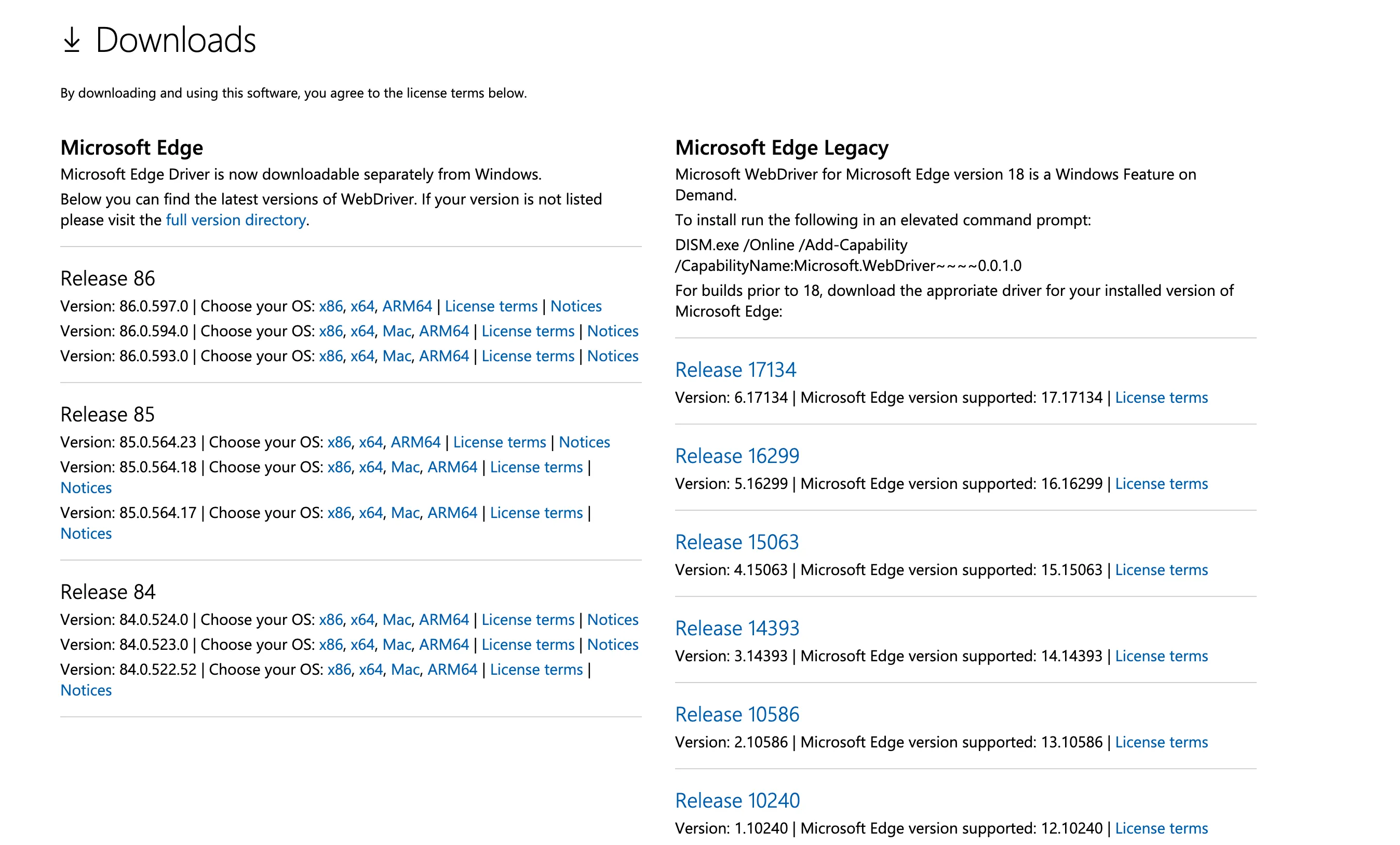Open License terms for version 1.10240
Viewport: 1400px width, 845px height.
click(1161, 828)
